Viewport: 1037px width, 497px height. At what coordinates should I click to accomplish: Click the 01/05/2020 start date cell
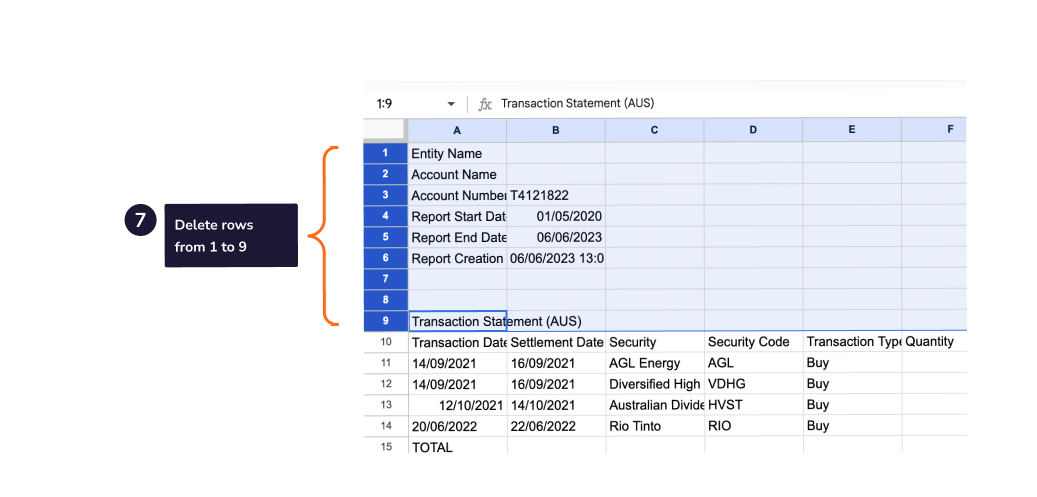556,216
